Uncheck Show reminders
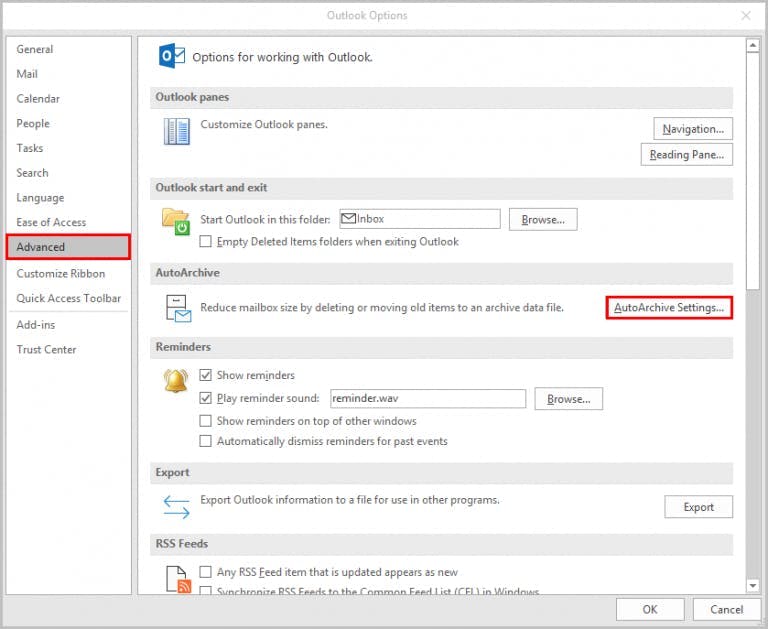The image size is (768, 629). [206, 375]
